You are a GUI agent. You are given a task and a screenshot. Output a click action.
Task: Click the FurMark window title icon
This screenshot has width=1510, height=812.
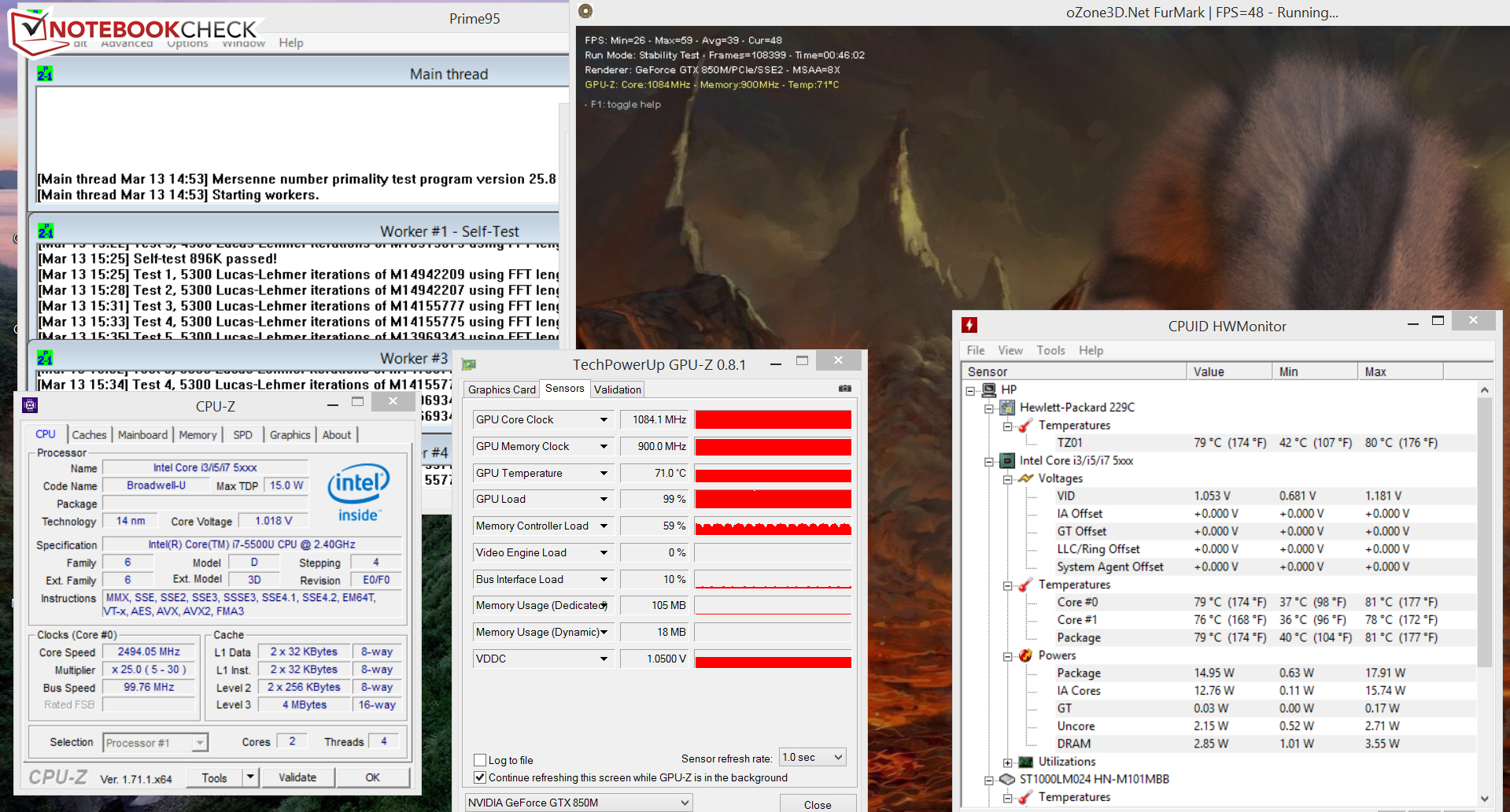(585, 11)
